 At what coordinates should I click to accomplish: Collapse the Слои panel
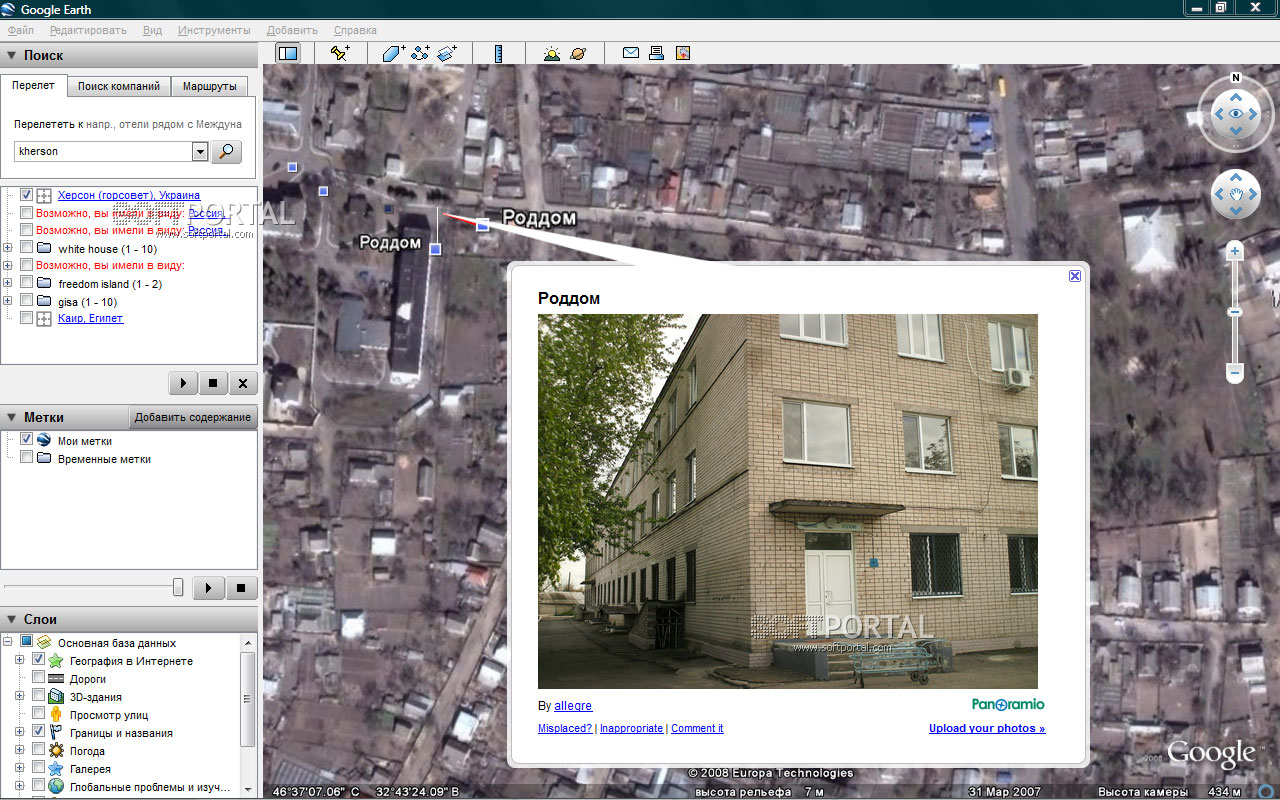[x=11, y=619]
